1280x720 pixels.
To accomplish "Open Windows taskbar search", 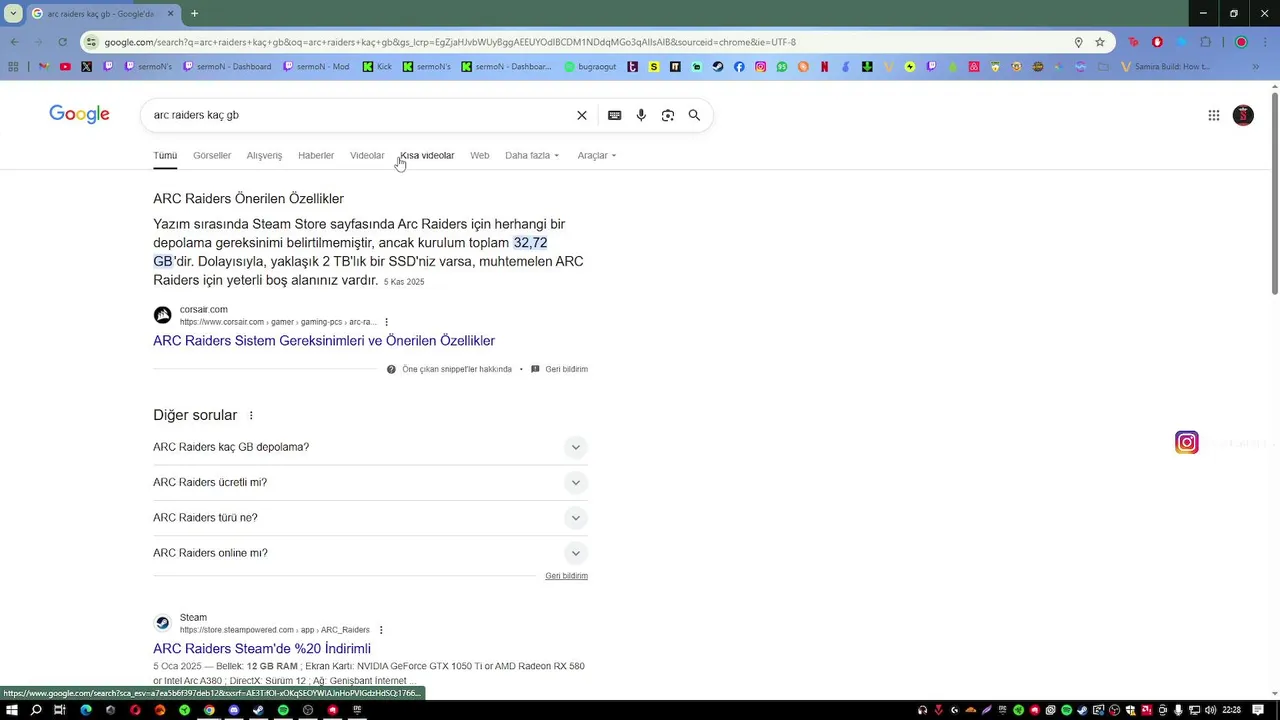I will click(x=36, y=710).
